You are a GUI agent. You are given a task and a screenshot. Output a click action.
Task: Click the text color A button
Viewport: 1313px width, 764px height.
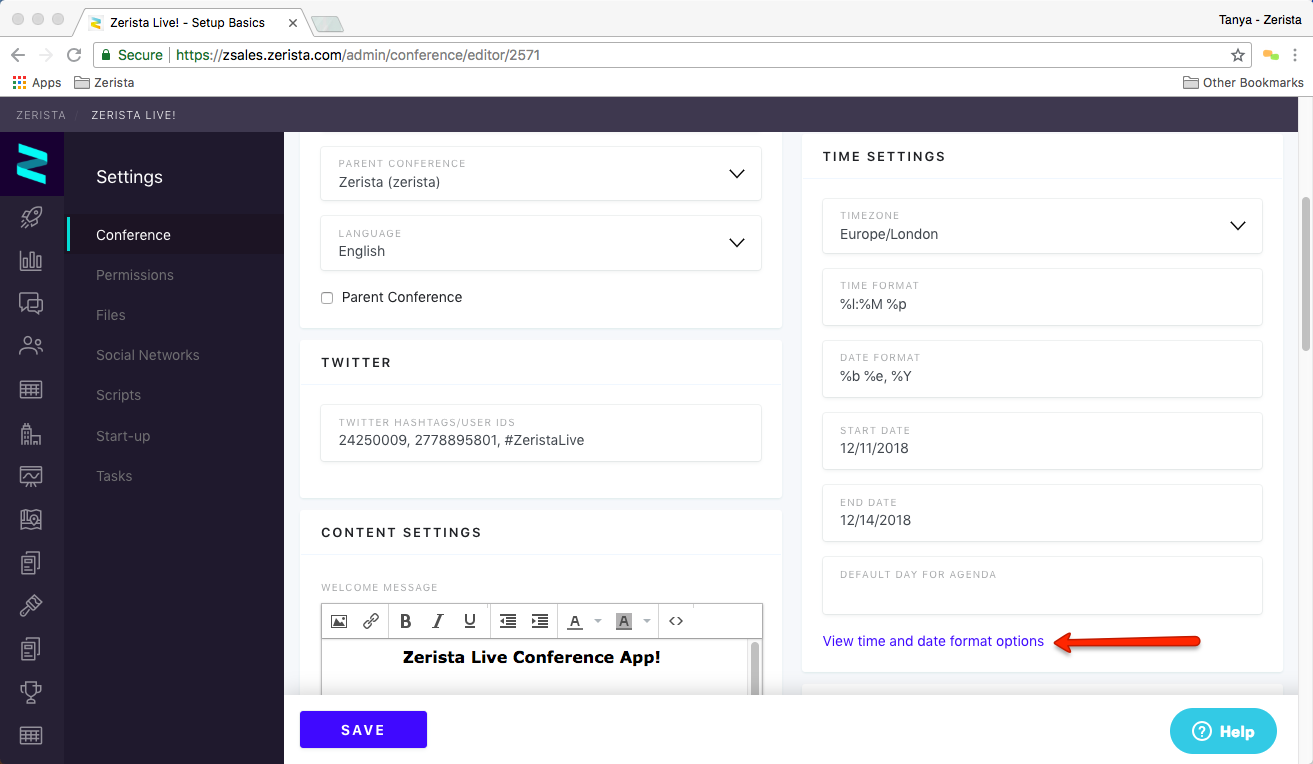[574, 621]
